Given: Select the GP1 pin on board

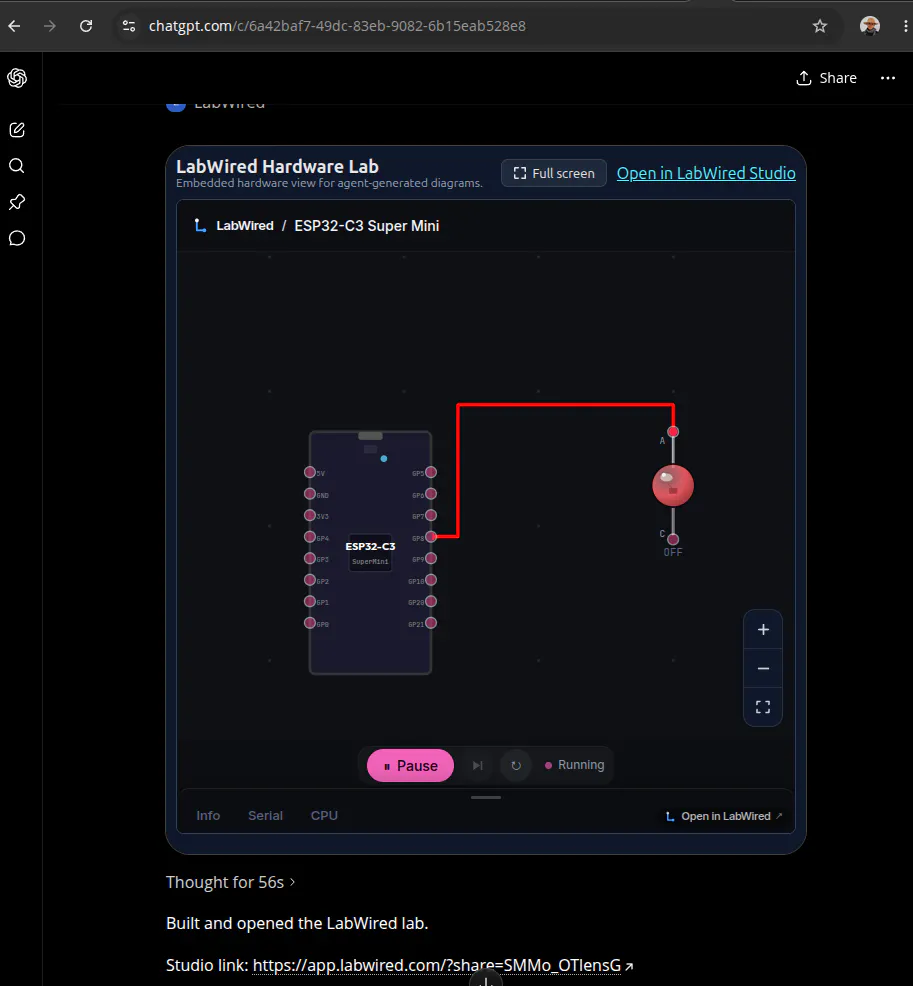Looking at the screenshot, I should (x=309, y=601).
